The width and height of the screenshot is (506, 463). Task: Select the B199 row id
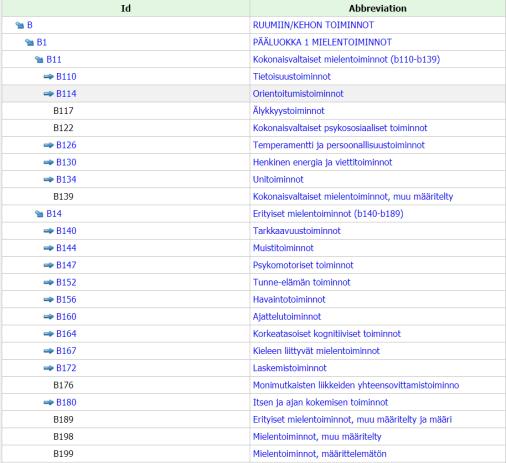(63, 454)
